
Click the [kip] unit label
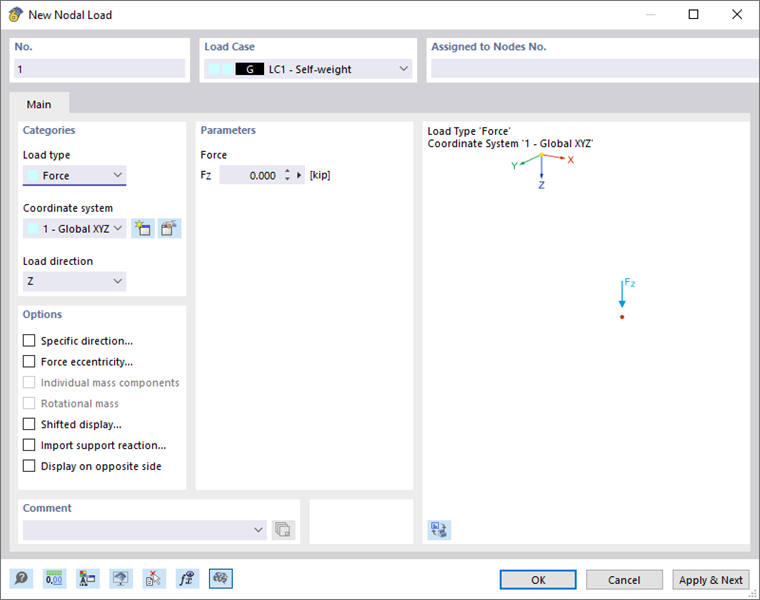tap(320, 175)
